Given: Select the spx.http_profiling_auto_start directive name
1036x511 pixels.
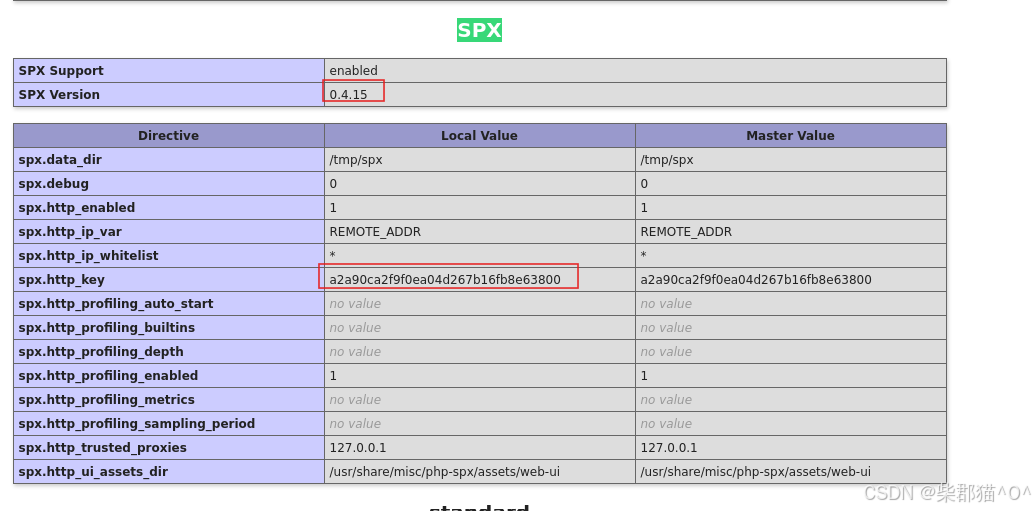Looking at the screenshot, I should tap(116, 303).
